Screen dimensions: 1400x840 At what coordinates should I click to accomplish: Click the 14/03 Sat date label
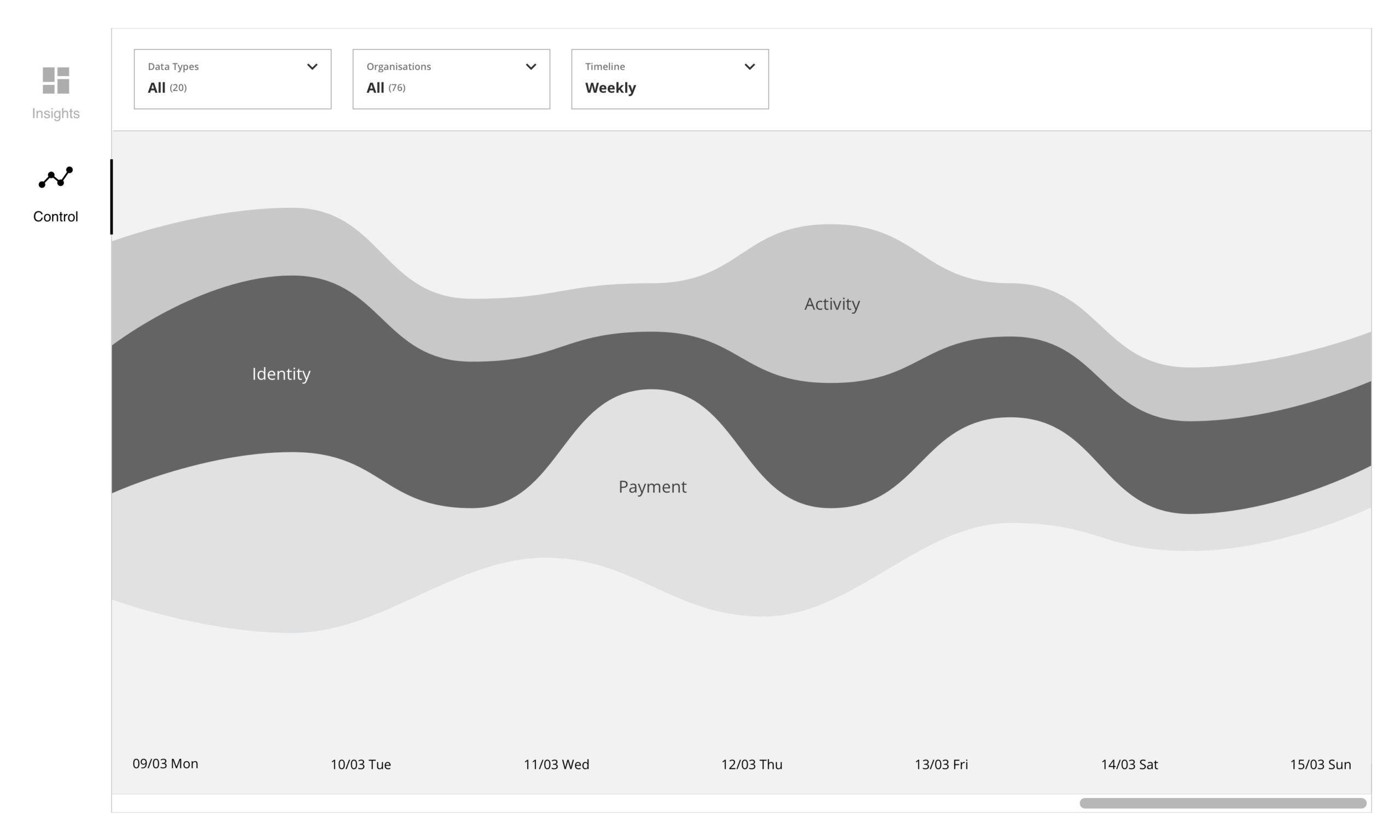(1129, 765)
